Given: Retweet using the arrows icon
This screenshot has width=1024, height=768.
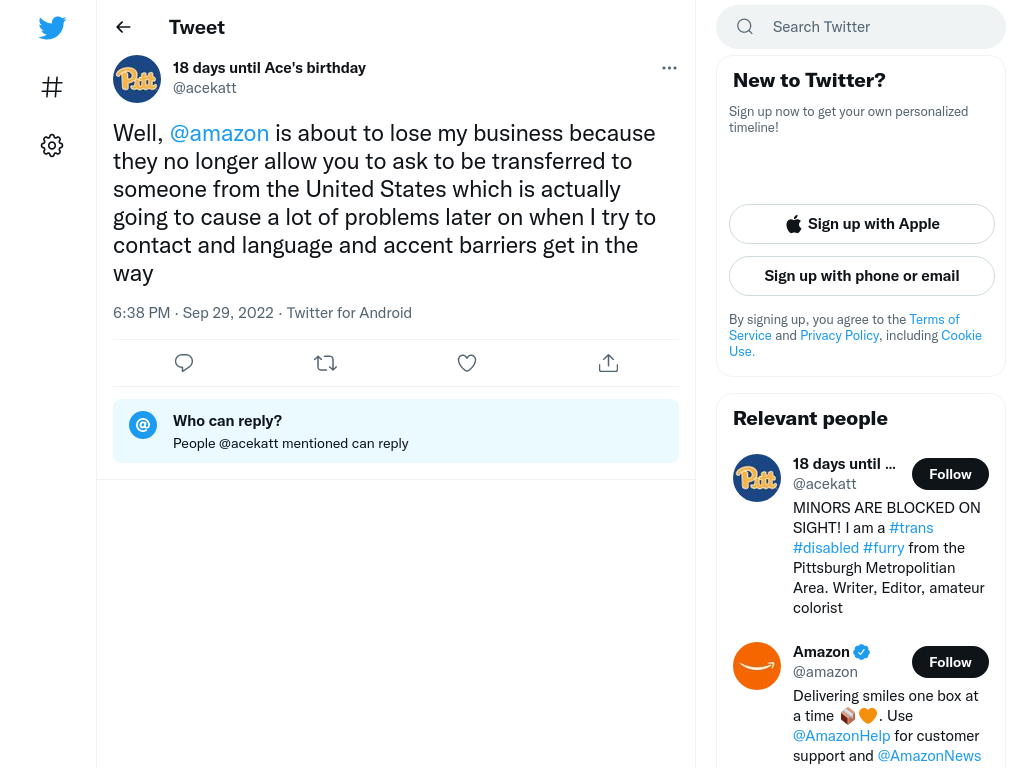Looking at the screenshot, I should pyautogui.click(x=325, y=362).
